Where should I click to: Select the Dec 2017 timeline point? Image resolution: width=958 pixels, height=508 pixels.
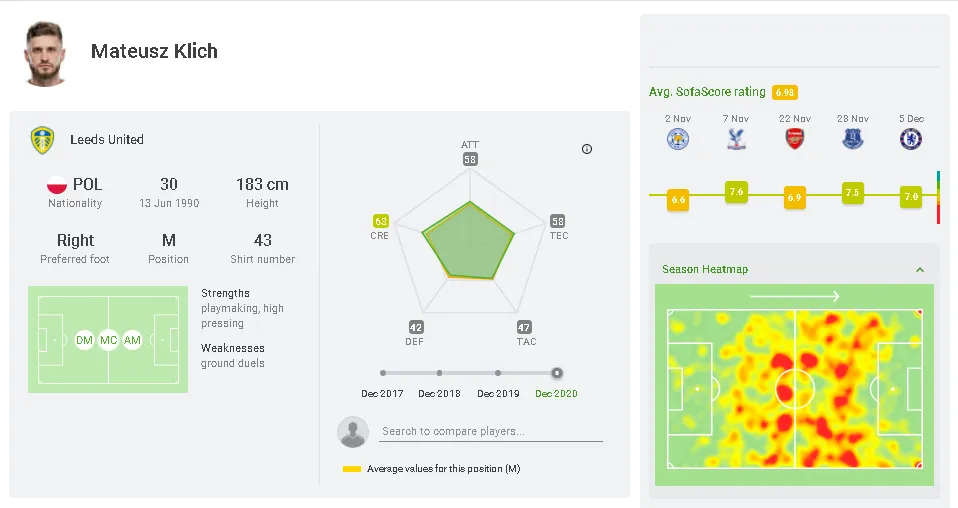(383, 373)
